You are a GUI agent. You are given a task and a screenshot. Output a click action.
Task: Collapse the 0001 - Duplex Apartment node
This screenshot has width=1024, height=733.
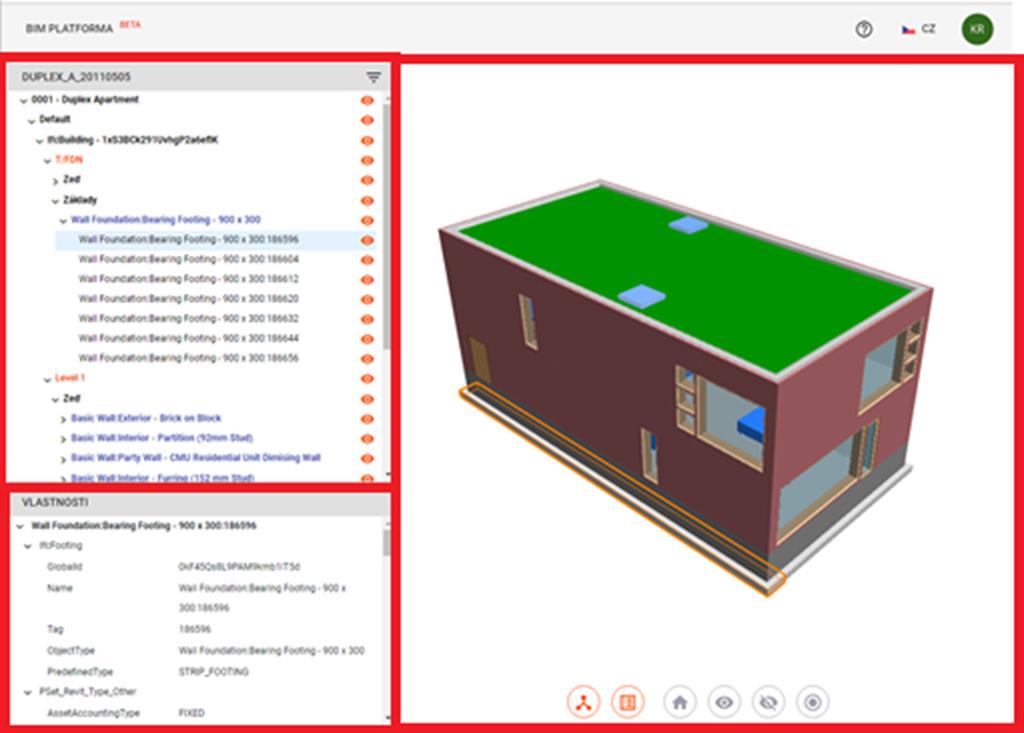click(24, 101)
